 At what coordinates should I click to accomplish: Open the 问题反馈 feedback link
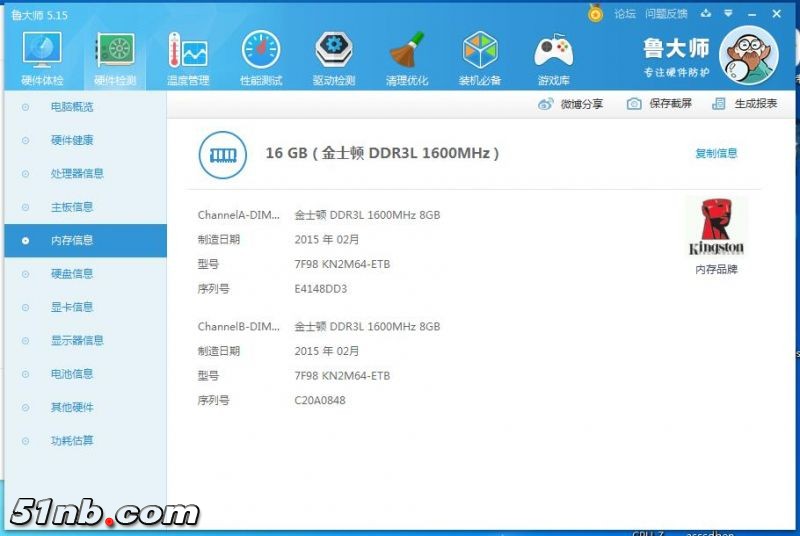pos(666,13)
